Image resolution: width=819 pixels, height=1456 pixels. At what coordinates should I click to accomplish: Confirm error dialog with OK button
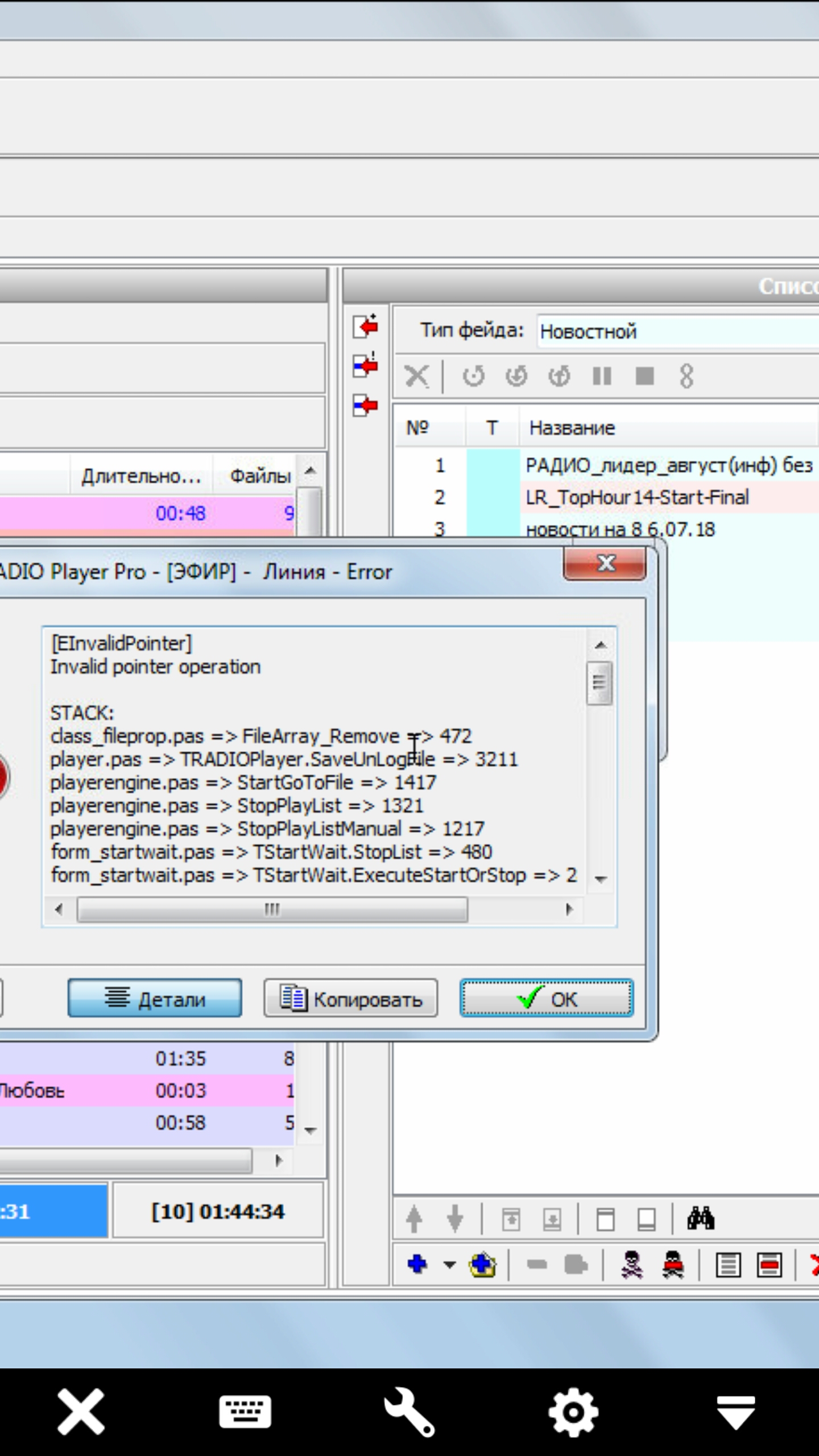click(547, 998)
